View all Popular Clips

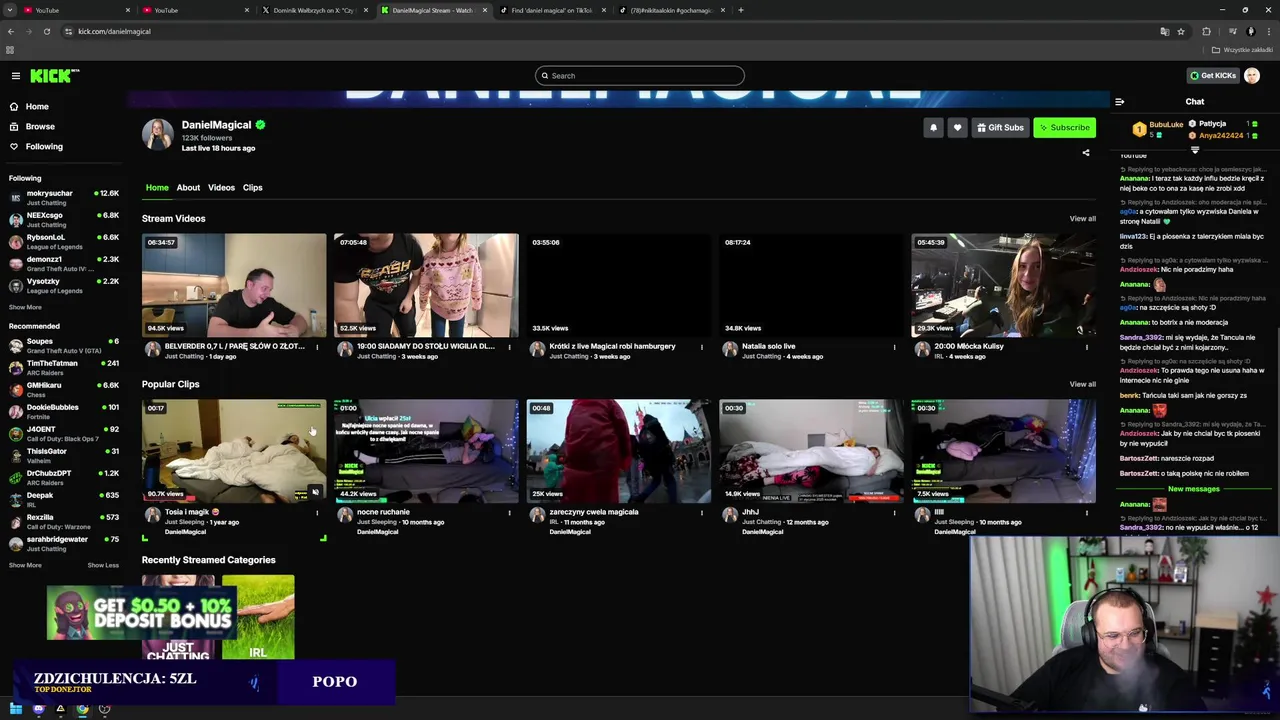[x=1082, y=384]
